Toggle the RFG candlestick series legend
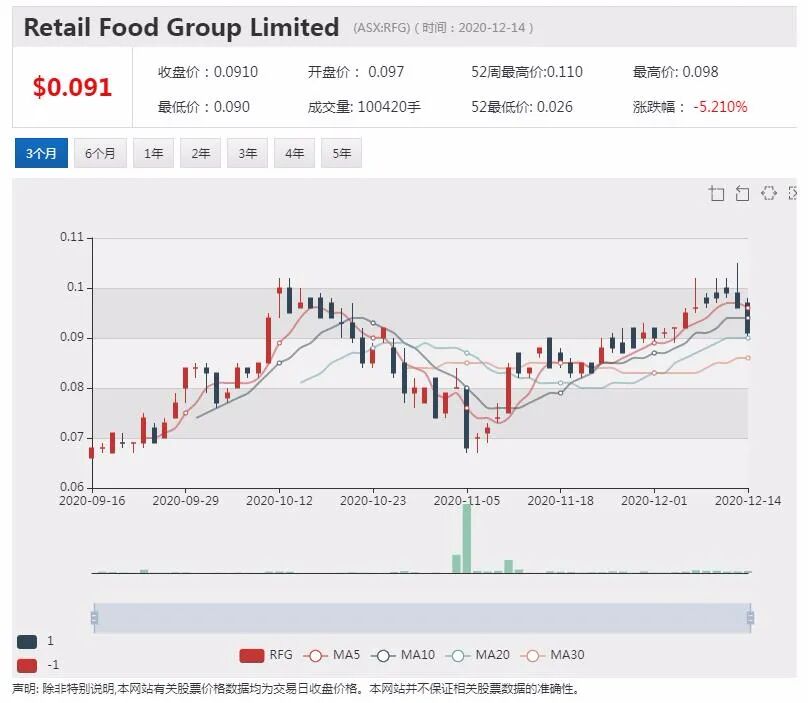This screenshot has height=703, width=808. (266, 655)
